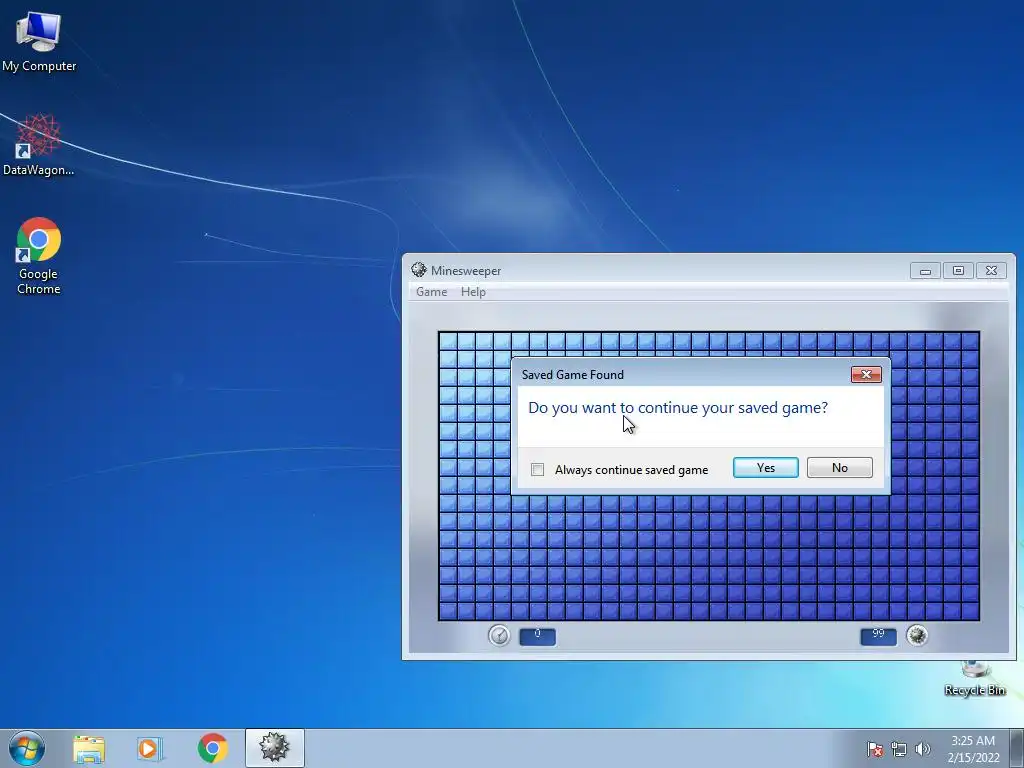Select the DataWagon desktop shortcut
The width and height of the screenshot is (1024, 768).
[x=39, y=145]
